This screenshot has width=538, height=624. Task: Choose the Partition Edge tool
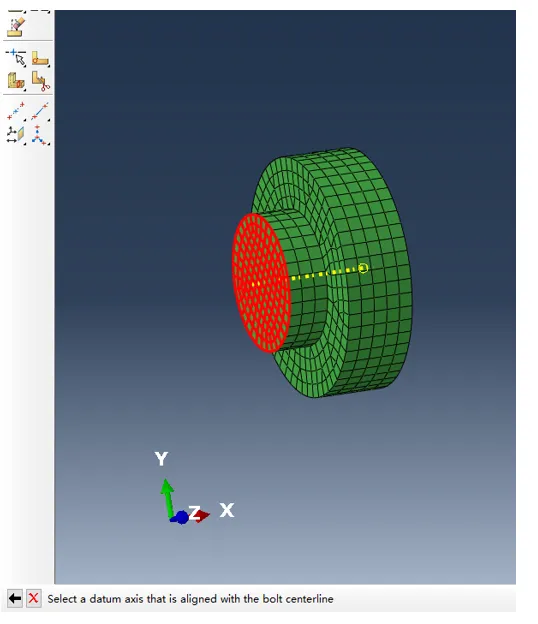(16, 58)
